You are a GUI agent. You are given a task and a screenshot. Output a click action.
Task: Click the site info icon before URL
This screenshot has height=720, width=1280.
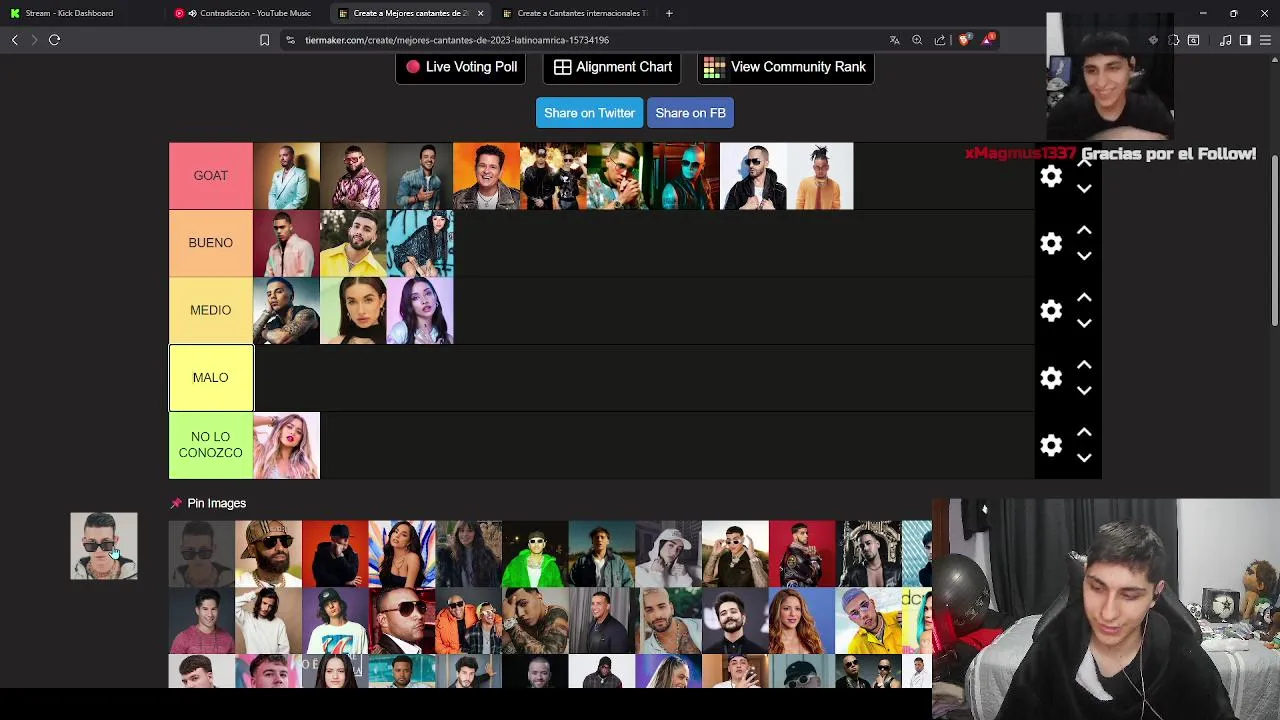(290, 40)
